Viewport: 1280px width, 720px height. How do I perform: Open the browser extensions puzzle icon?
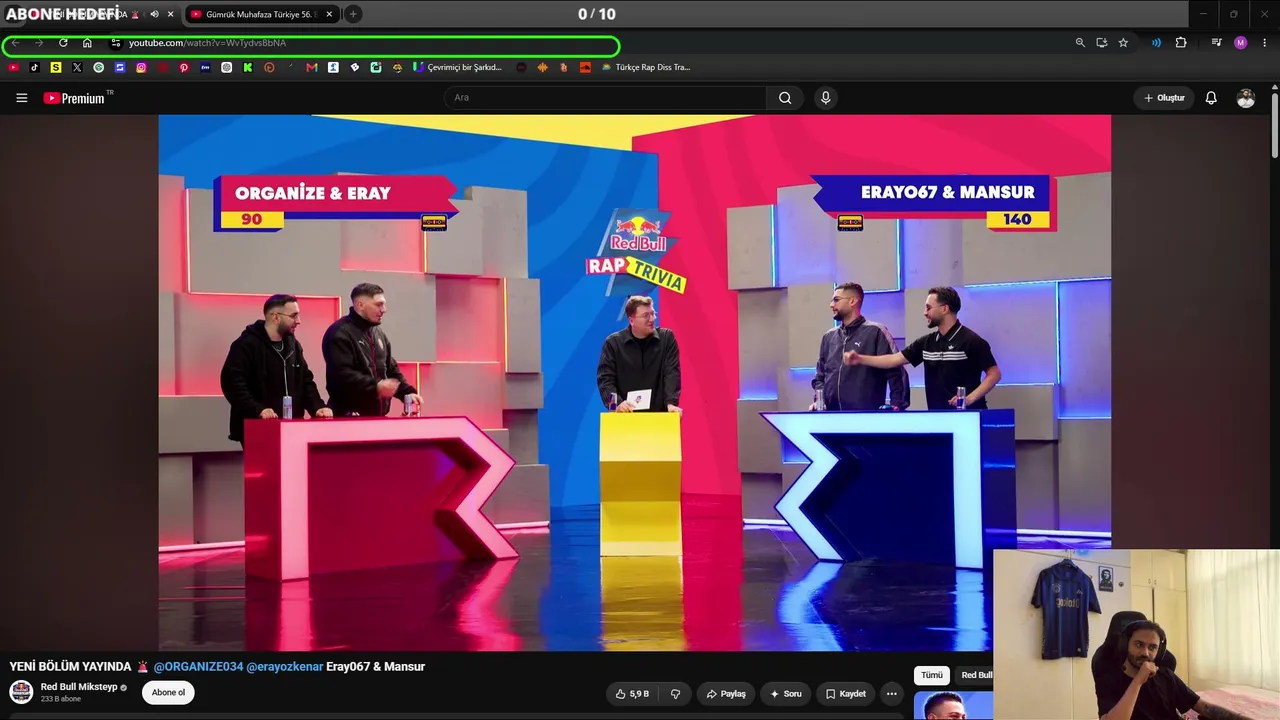(x=1181, y=43)
